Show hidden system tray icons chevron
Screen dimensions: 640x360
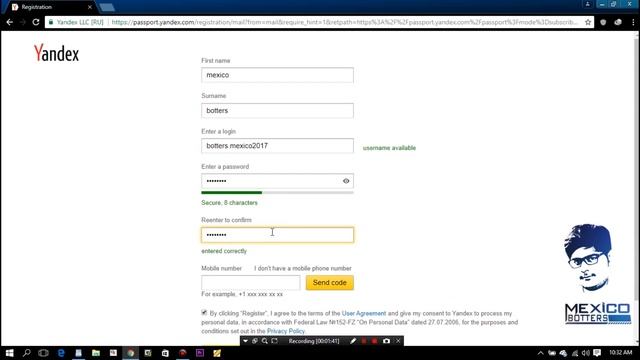540,353
